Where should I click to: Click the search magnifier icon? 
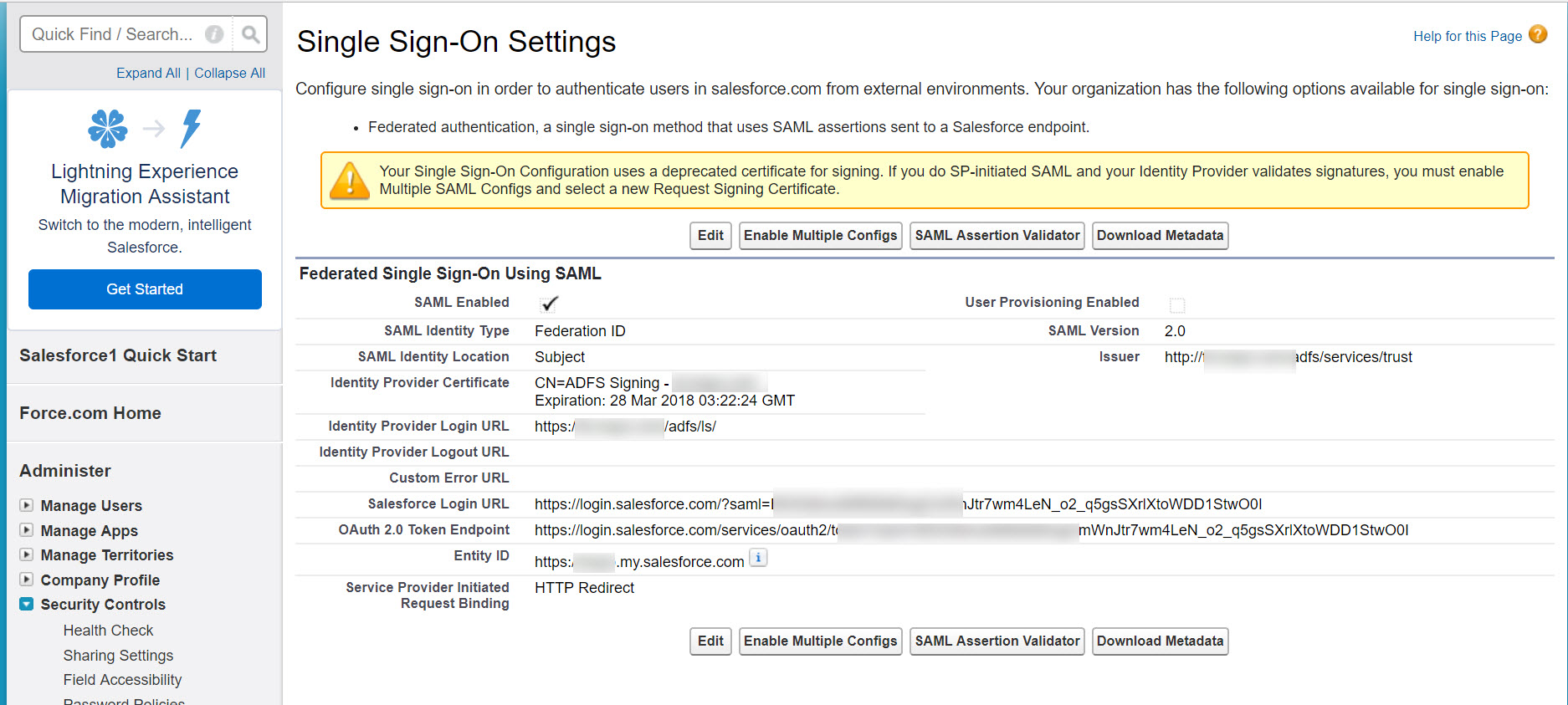click(x=249, y=34)
